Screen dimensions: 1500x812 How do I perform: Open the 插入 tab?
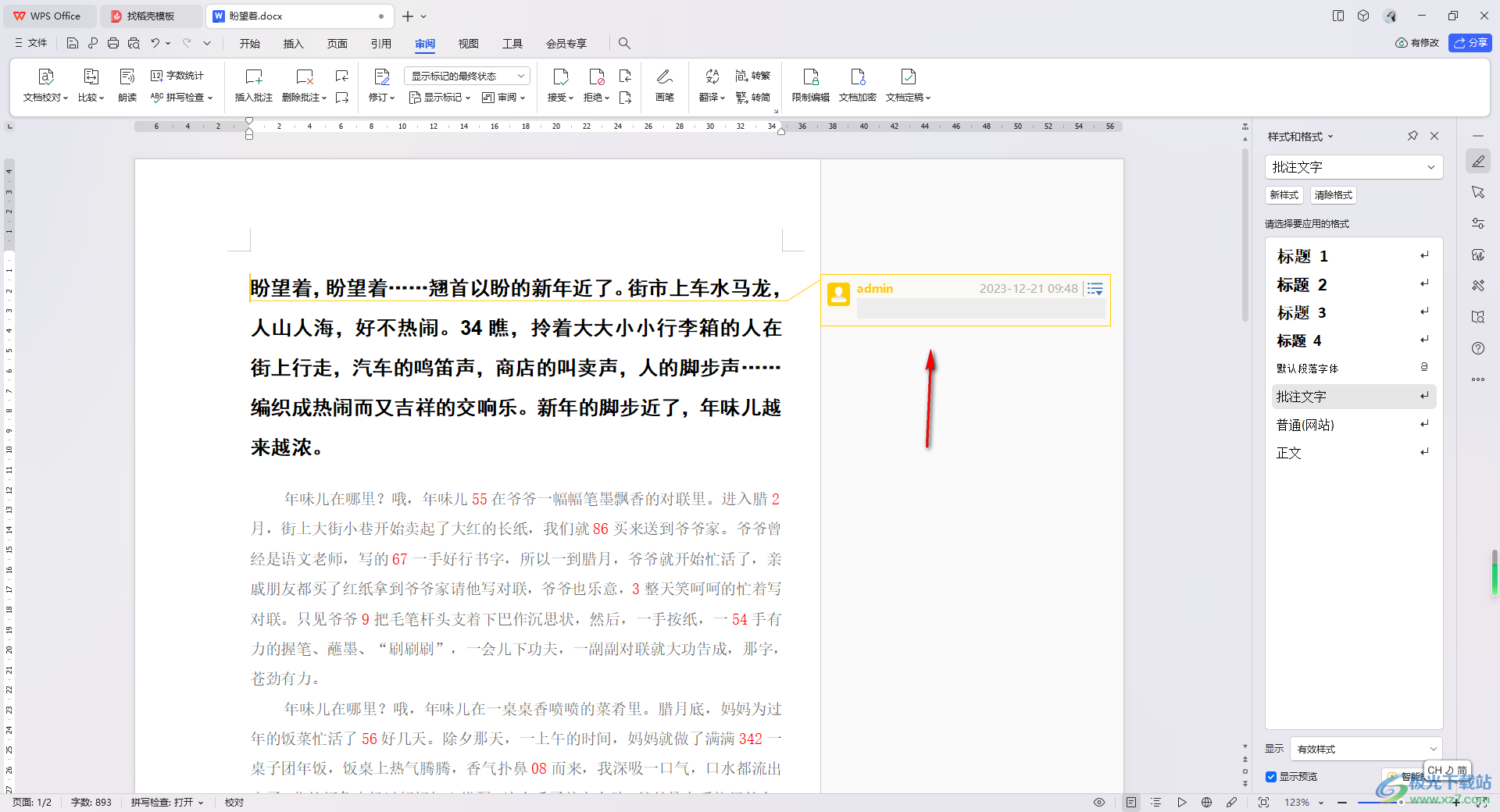pos(294,44)
